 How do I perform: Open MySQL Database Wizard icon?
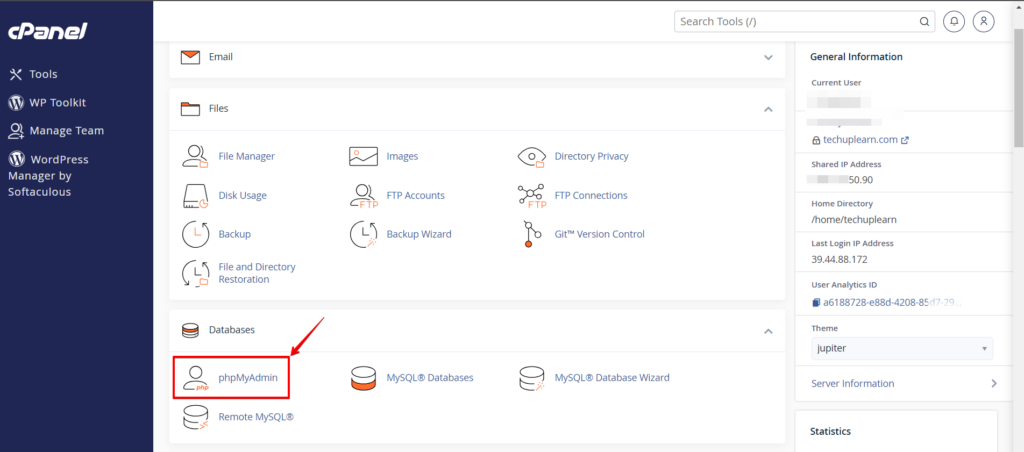(532, 378)
